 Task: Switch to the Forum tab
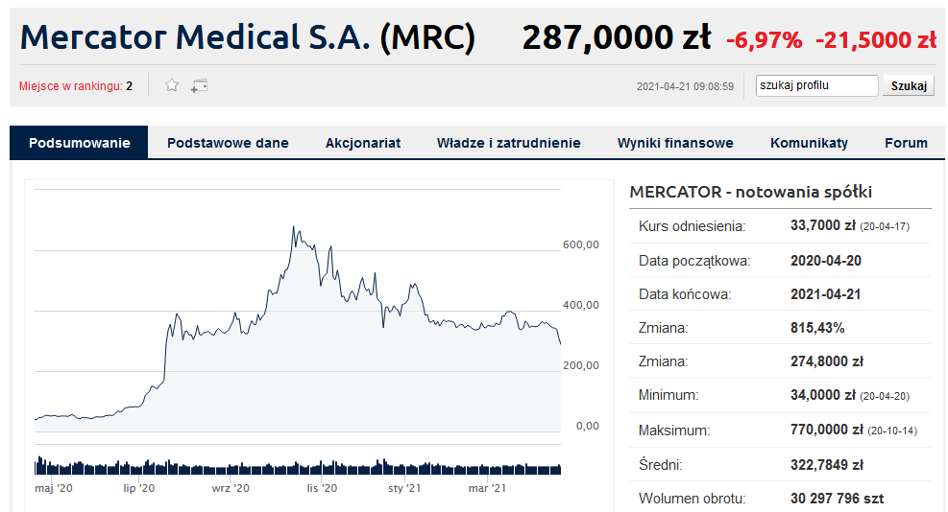(x=906, y=143)
